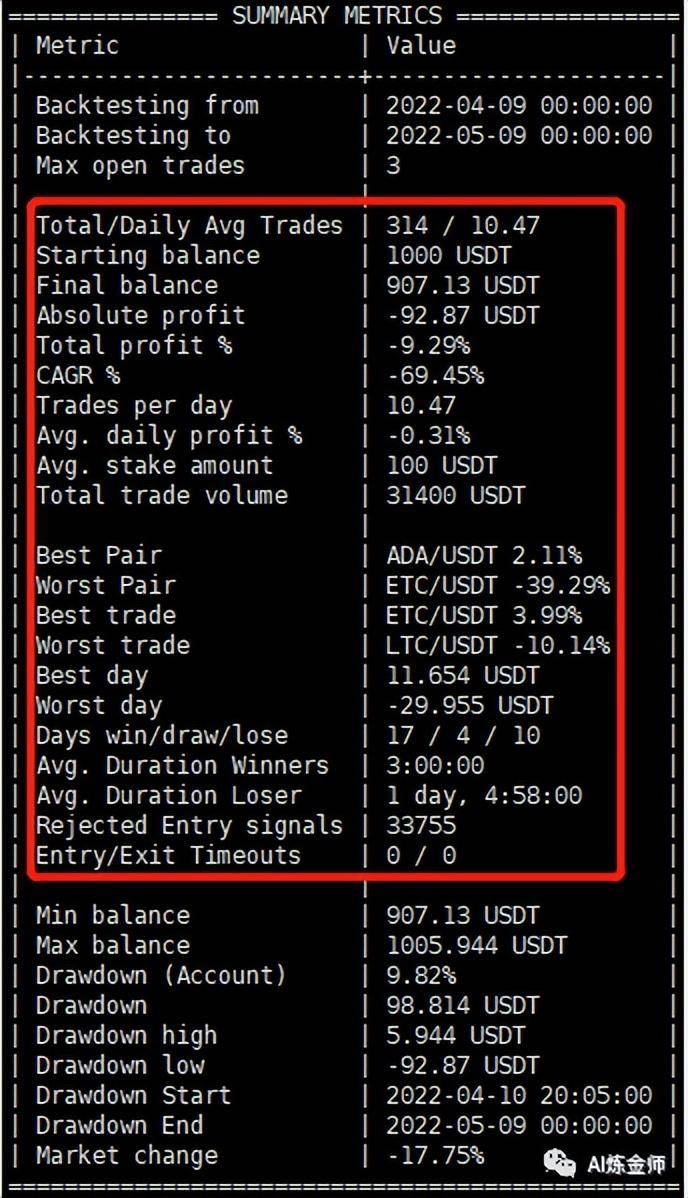Select the SUMMARY METRICS header title
Viewport: 688px width, 1198px height.
pos(337,15)
